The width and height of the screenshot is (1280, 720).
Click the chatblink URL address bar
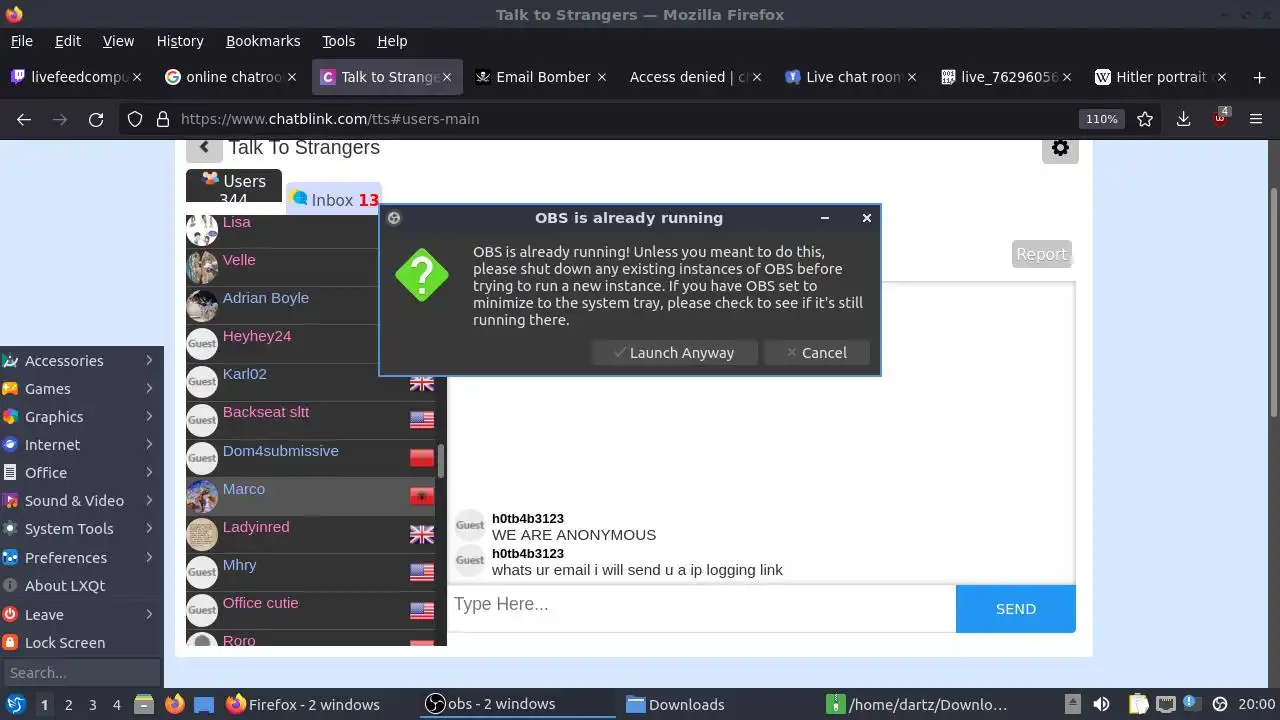click(620, 119)
